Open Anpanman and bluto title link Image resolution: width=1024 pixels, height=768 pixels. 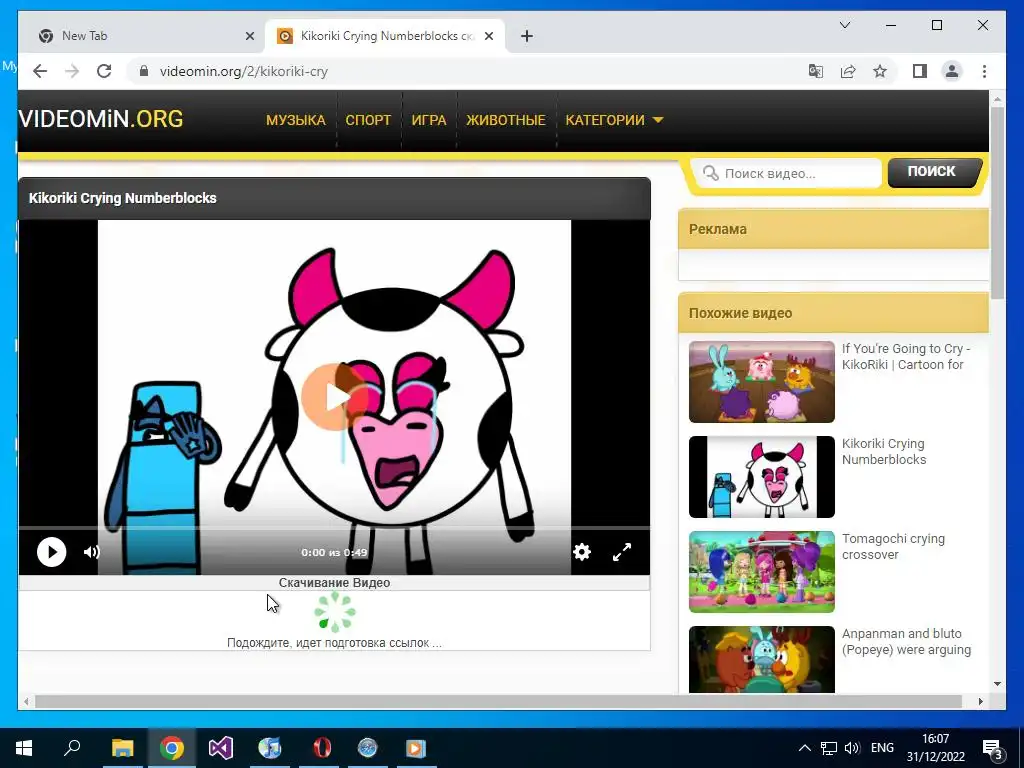tap(906, 641)
